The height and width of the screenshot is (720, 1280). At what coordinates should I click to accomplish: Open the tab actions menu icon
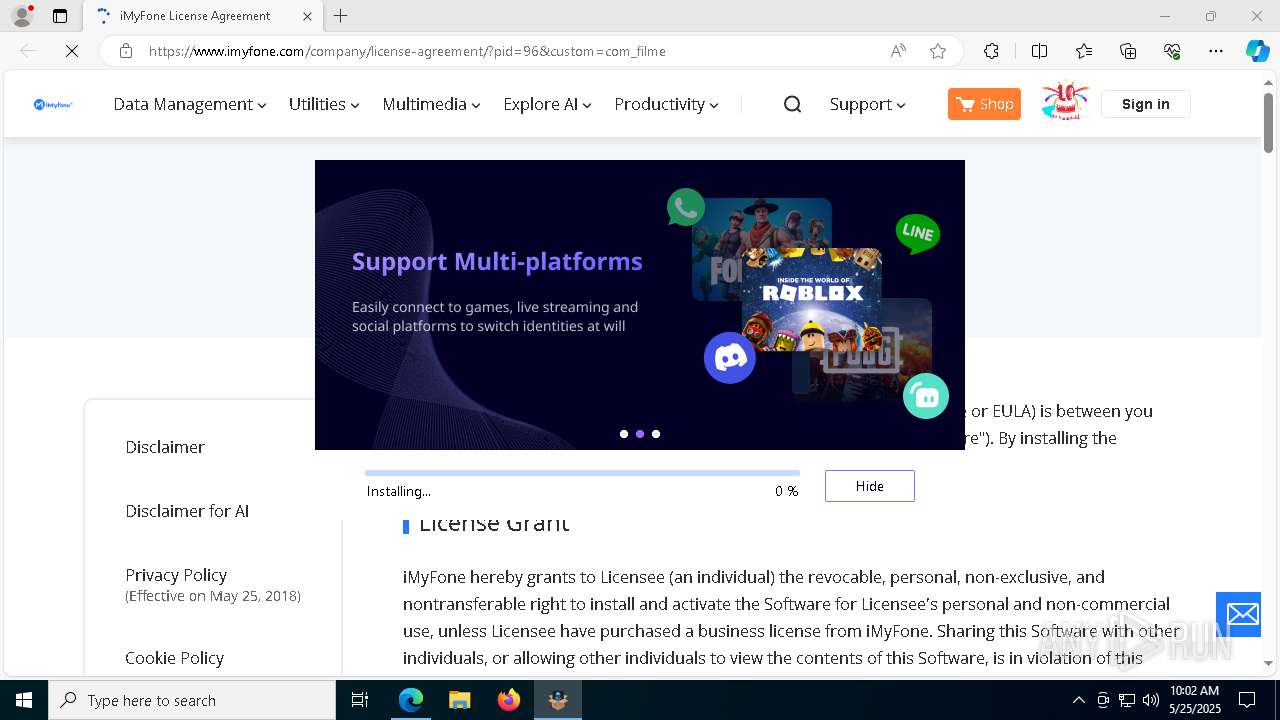[x=60, y=16]
